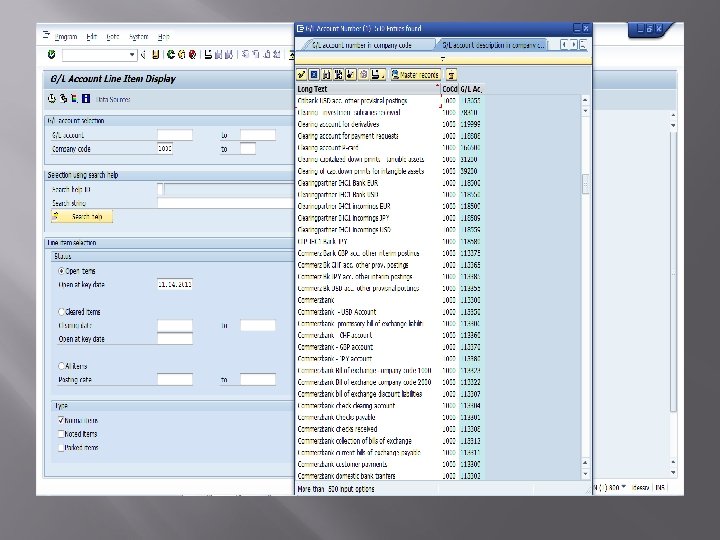Open the Help menu

point(163,37)
